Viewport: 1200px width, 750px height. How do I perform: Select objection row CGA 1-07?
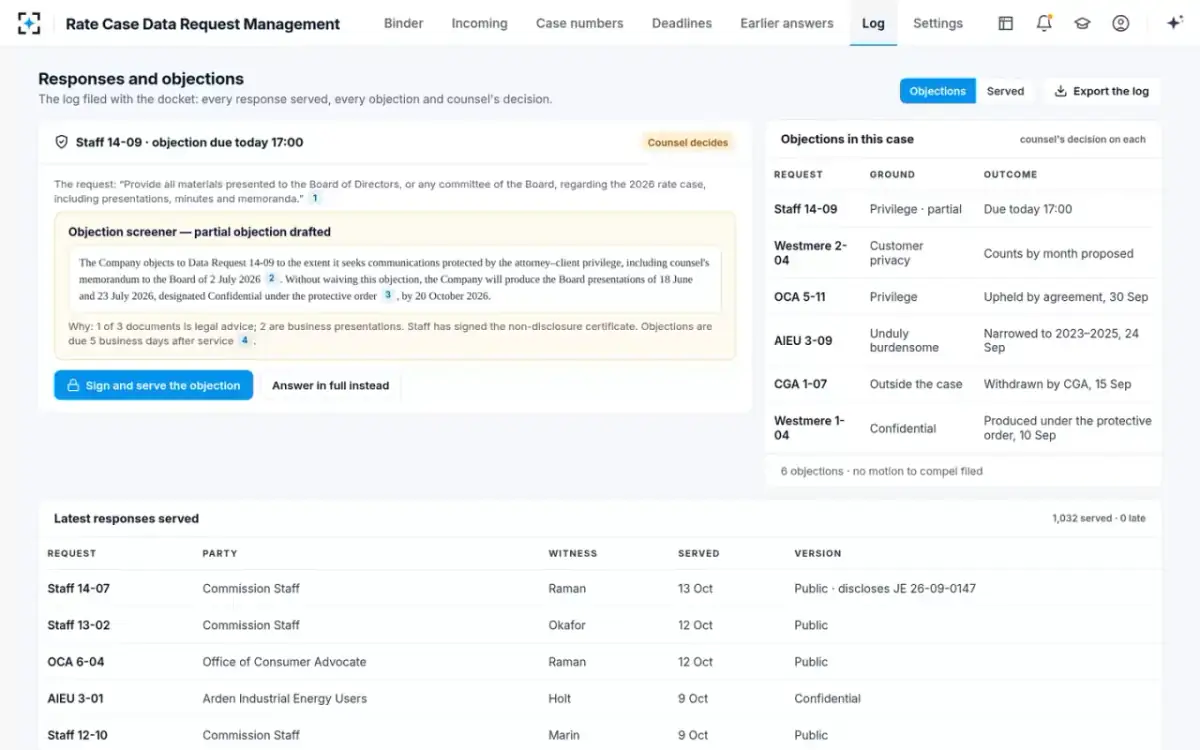click(x=964, y=384)
